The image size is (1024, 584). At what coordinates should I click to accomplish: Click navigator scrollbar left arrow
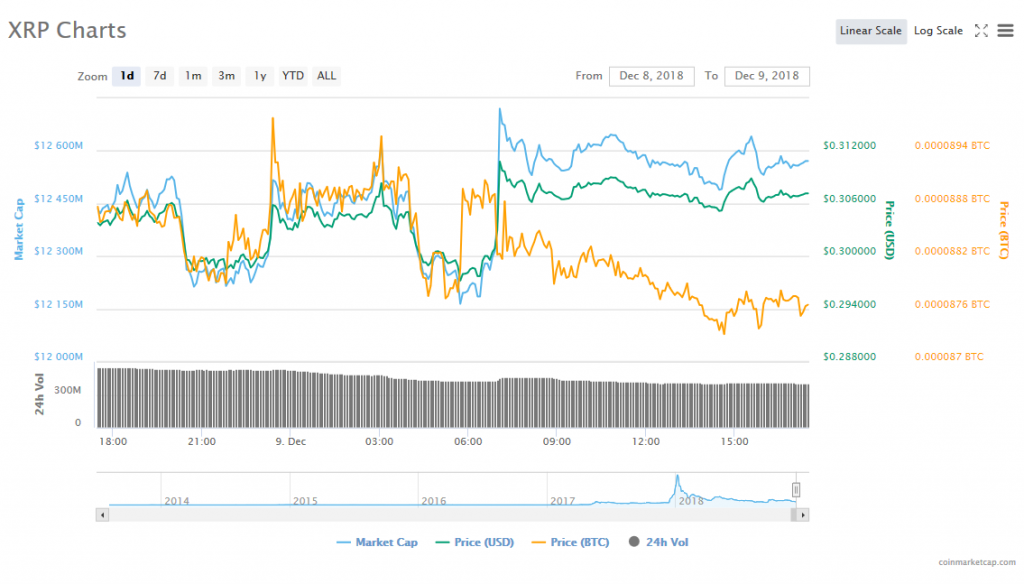tap(101, 514)
